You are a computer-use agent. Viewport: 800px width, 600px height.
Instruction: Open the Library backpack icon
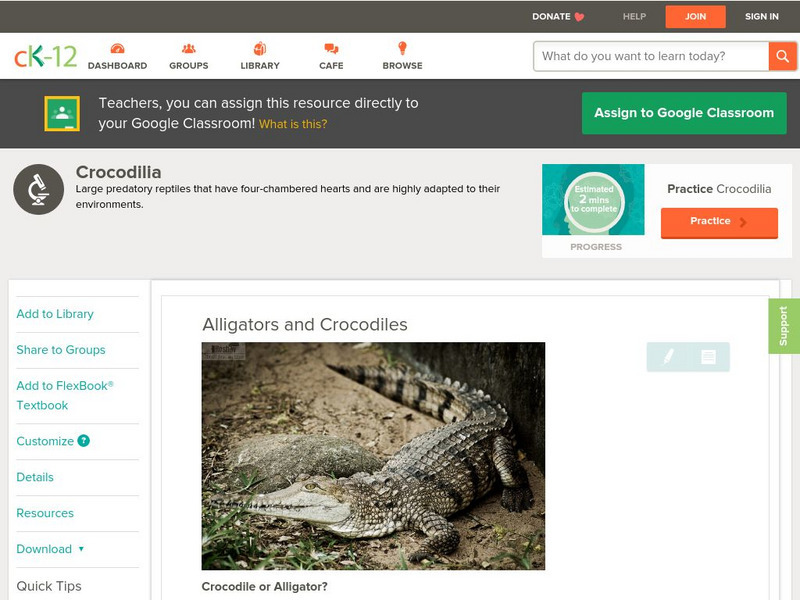(x=260, y=47)
